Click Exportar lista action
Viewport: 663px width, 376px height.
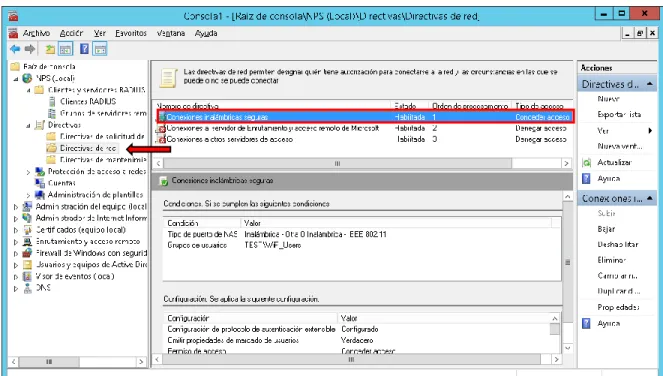click(x=619, y=114)
